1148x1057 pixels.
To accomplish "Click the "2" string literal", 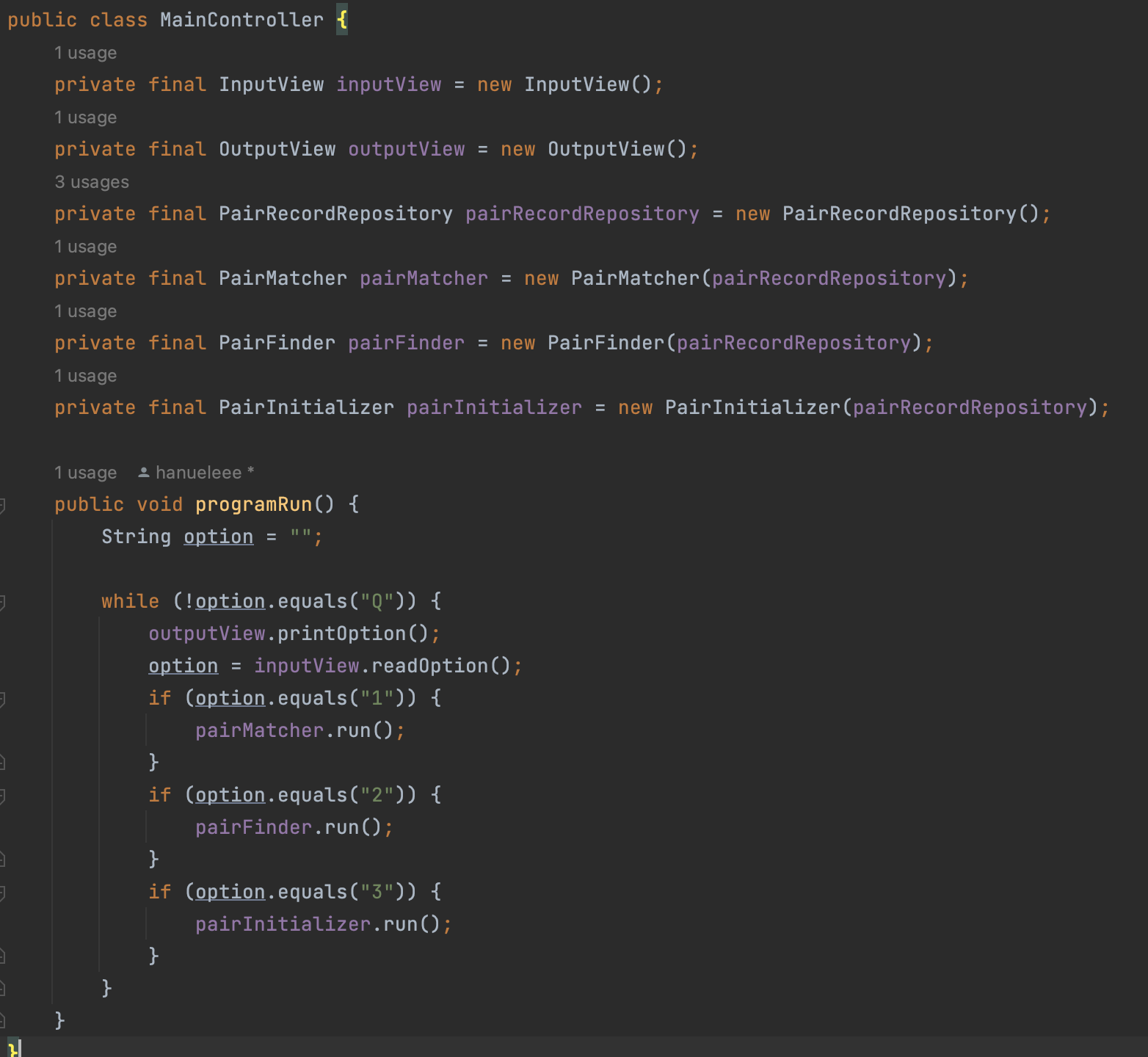I will click(377, 795).
